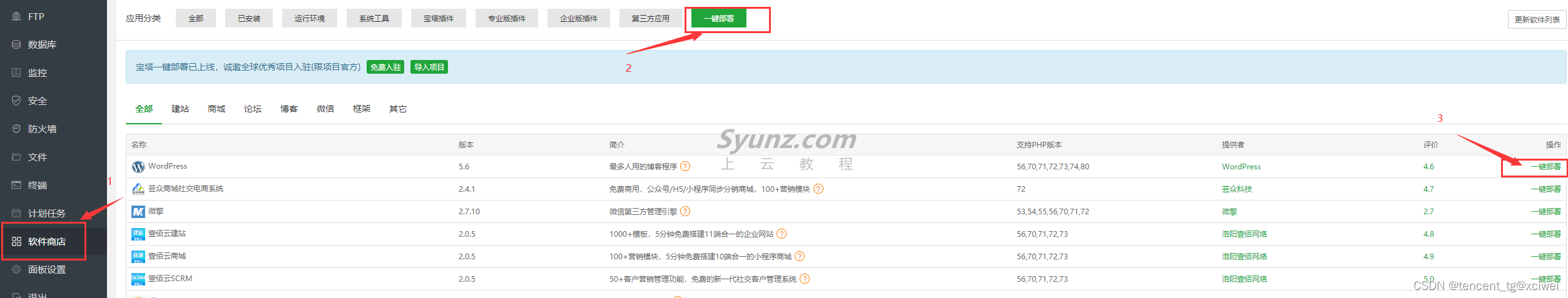The height and width of the screenshot is (298, 1568).
Task: Open the 微擎 provider link
Action: [x=1229, y=212]
